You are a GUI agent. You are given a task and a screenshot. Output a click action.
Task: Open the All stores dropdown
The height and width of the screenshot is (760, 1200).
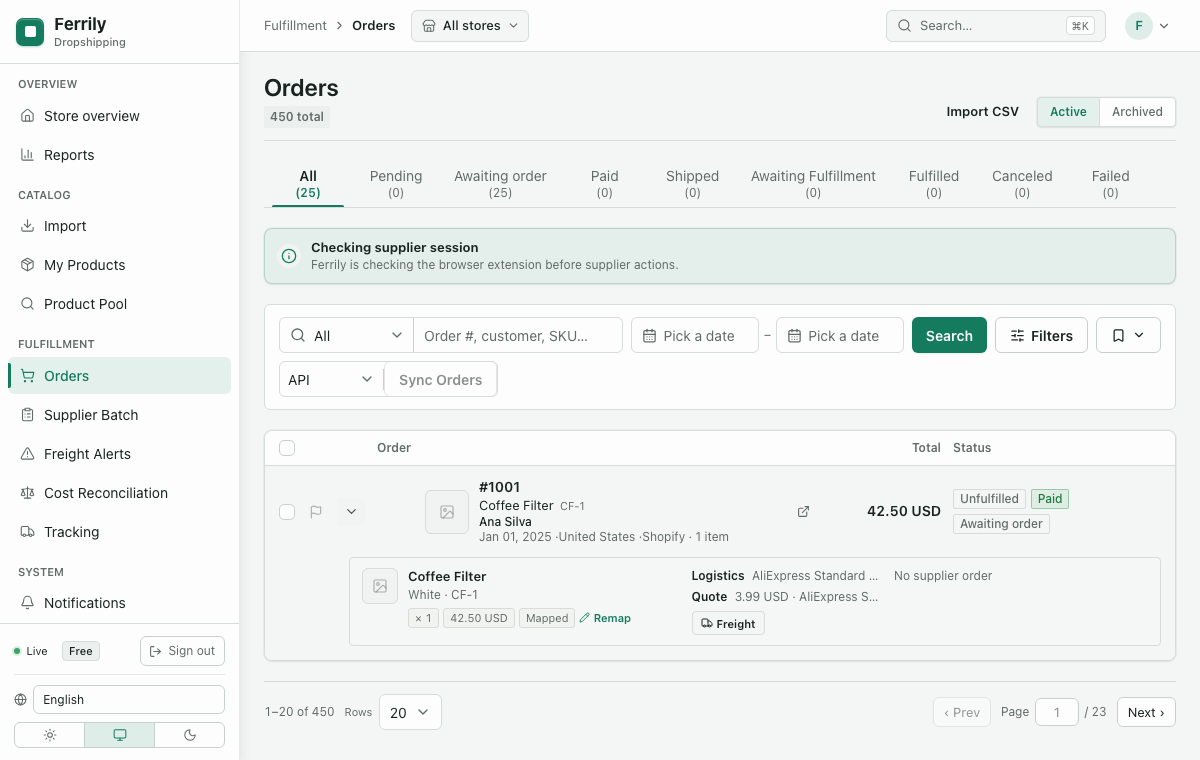(x=470, y=26)
